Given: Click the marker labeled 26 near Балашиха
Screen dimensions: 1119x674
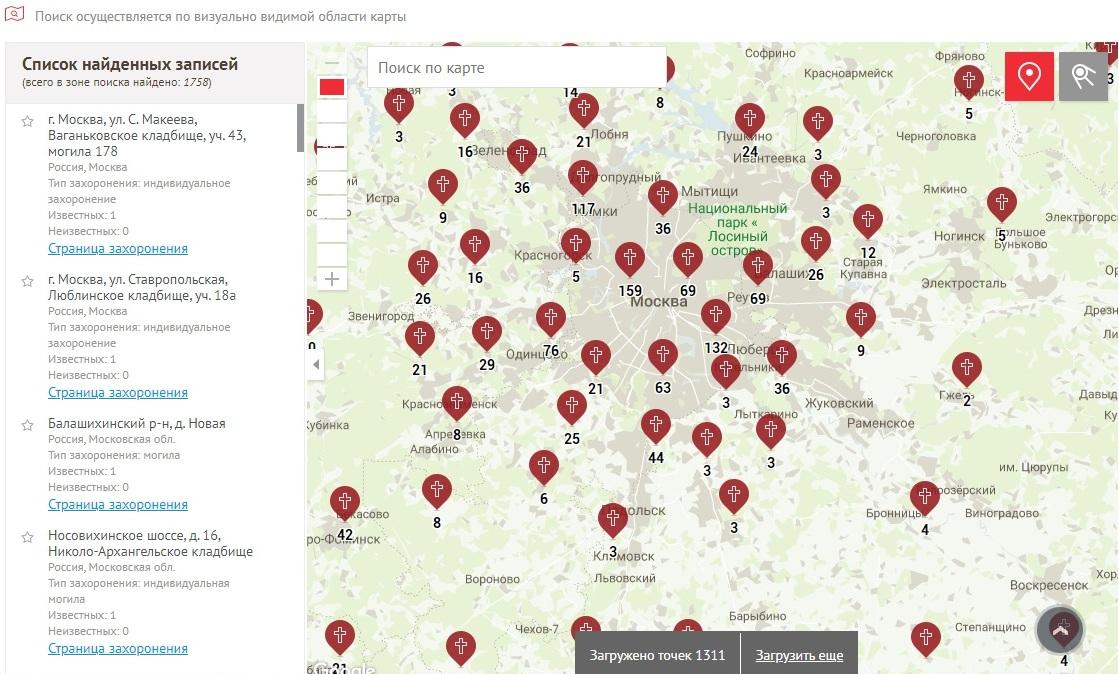Looking at the screenshot, I should tap(816, 244).
